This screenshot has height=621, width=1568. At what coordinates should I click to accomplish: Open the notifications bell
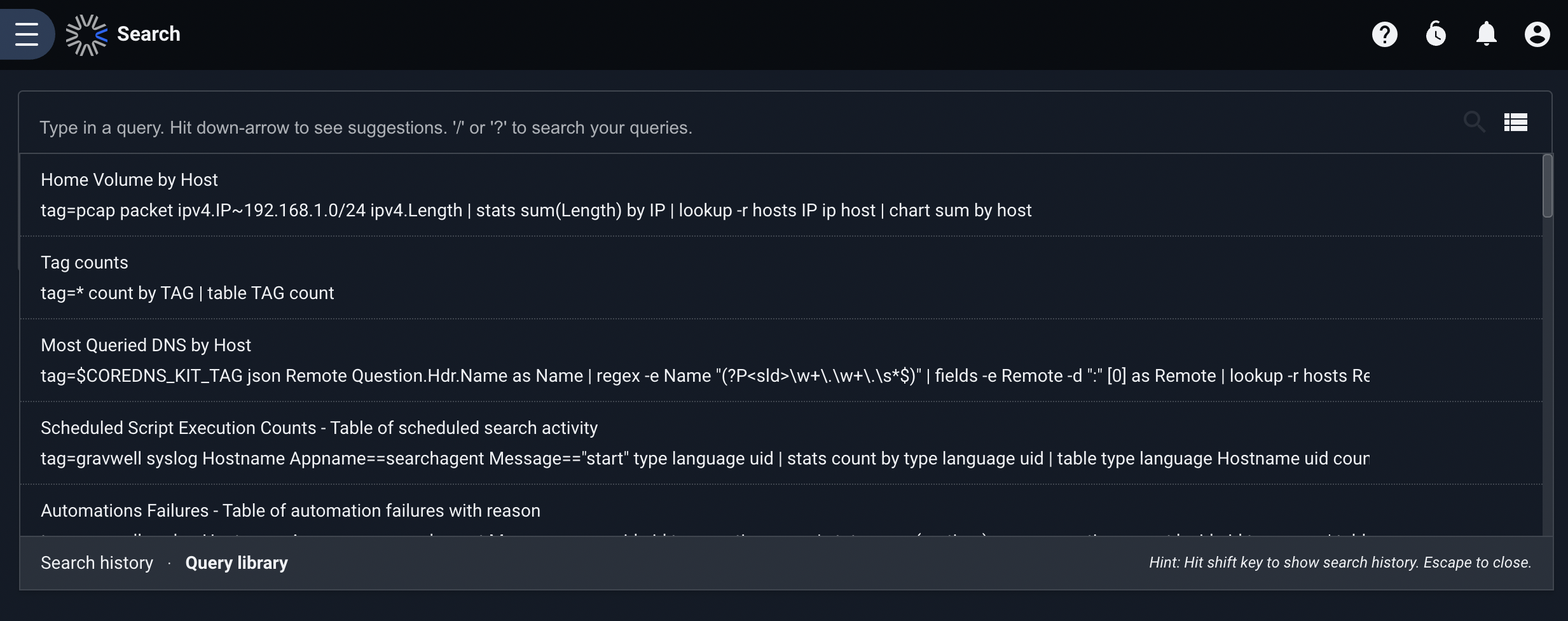point(1487,34)
